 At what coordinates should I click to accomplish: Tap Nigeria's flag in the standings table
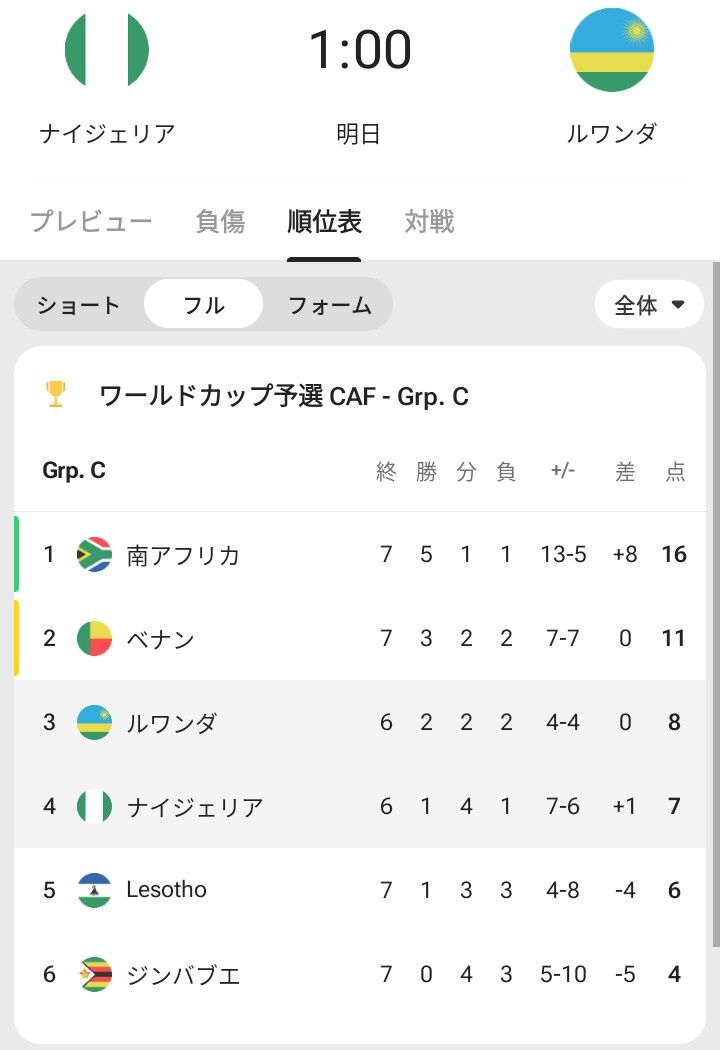point(94,806)
